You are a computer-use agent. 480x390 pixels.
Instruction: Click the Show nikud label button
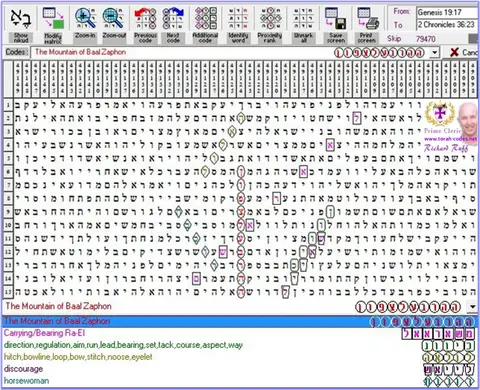tap(21, 38)
